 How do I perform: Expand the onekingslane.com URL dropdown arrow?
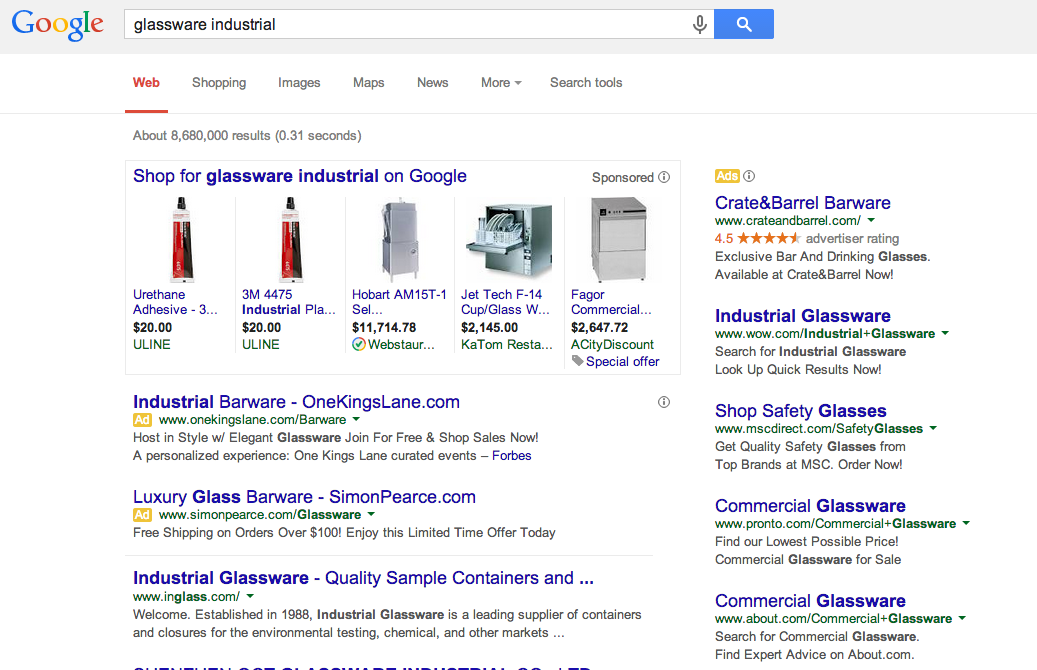pyautogui.click(x=355, y=420)
